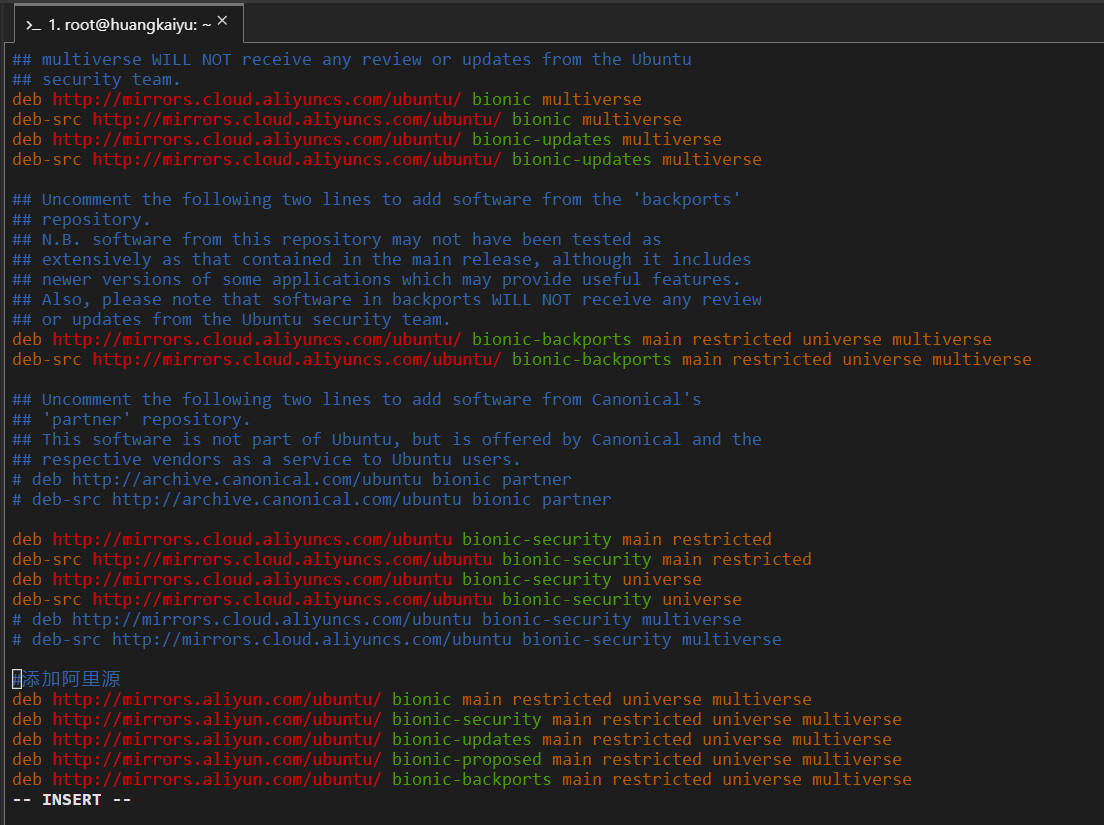The width and height of the screenshot is (1104, 825).
Task: Click the '-- INSERT --' mode indicator
Action: pyautogui.click(x=72, y=800)
